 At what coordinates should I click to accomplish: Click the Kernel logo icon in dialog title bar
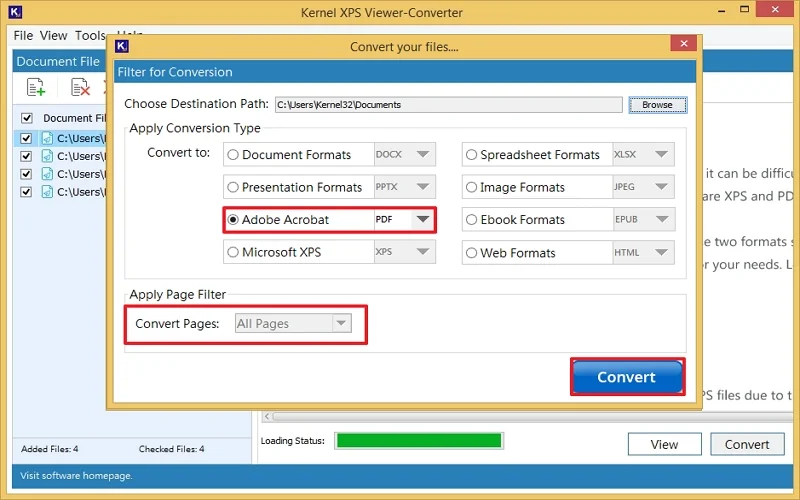pos(121,46)
